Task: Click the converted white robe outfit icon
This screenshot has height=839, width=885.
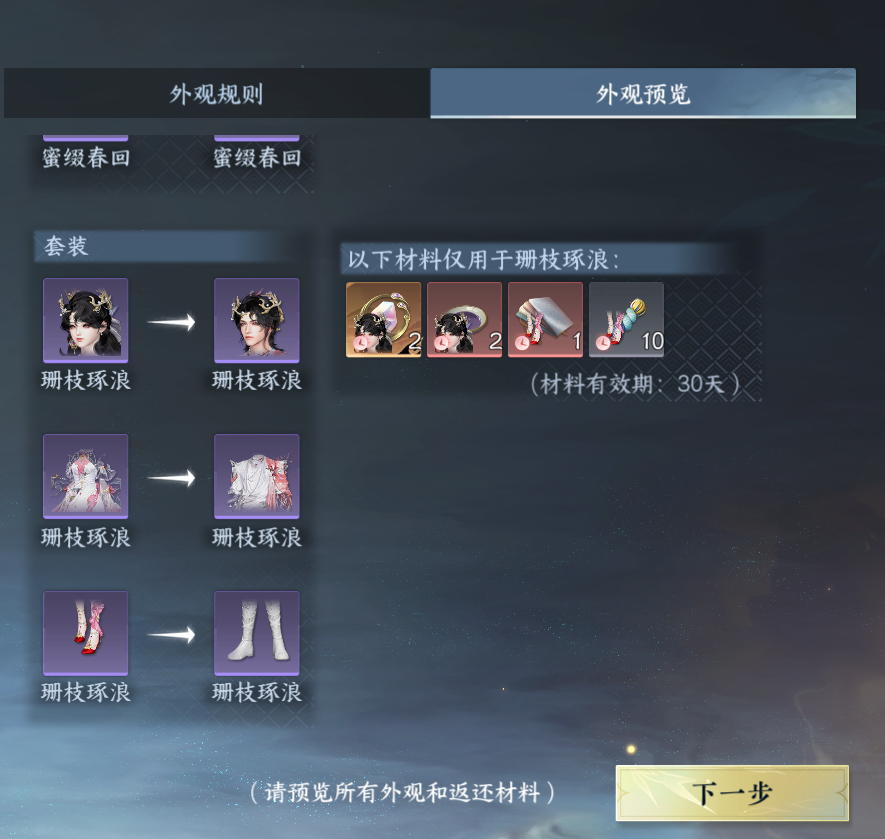Action: tap(257, 476)
